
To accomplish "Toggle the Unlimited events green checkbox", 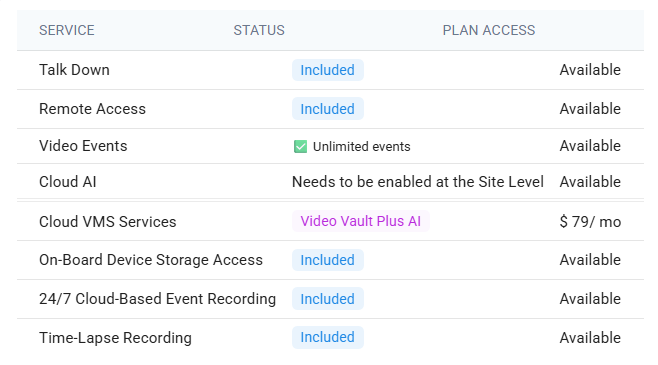I will (x=300, y=146).
